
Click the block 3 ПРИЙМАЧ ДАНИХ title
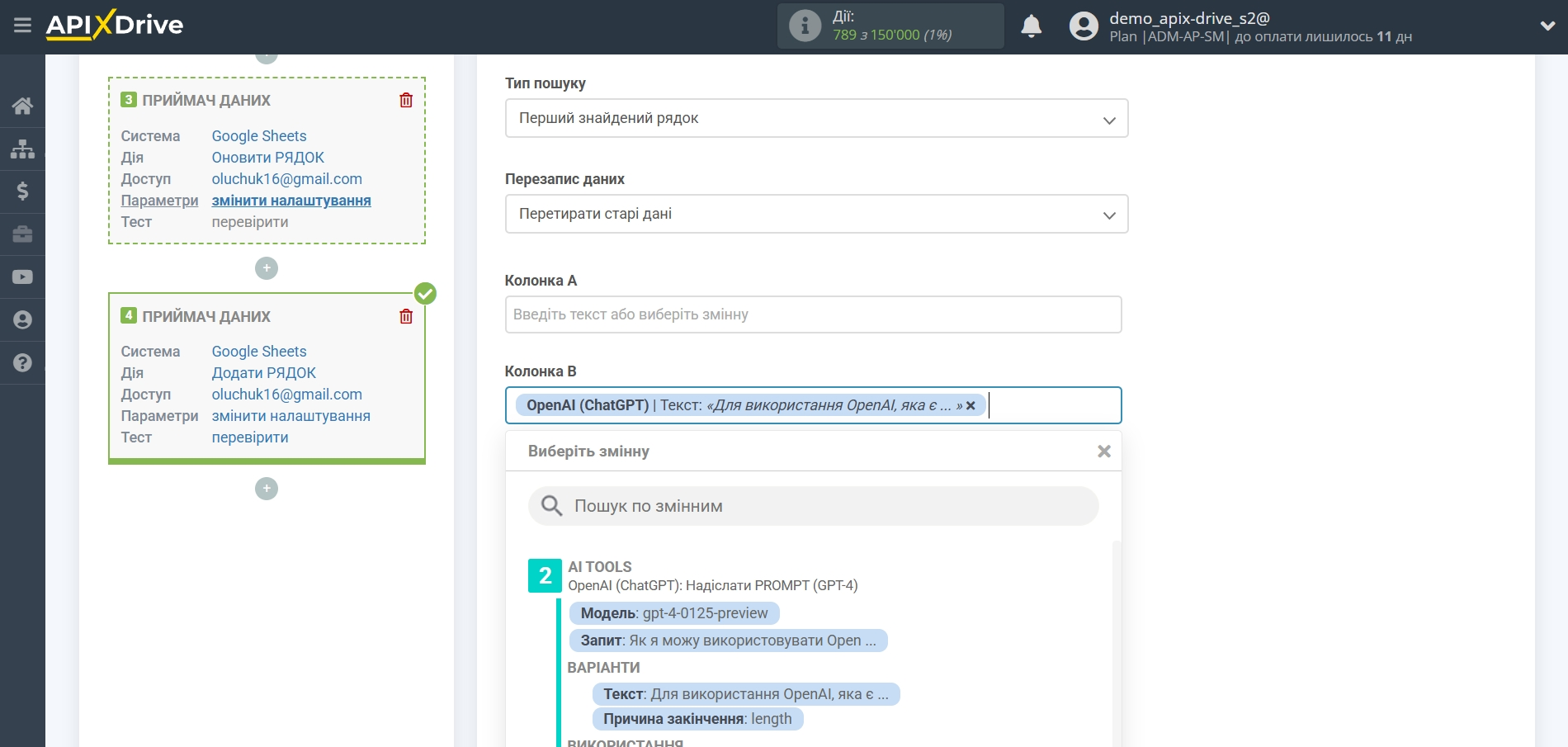pyautogui.click(x=206, y=100)
